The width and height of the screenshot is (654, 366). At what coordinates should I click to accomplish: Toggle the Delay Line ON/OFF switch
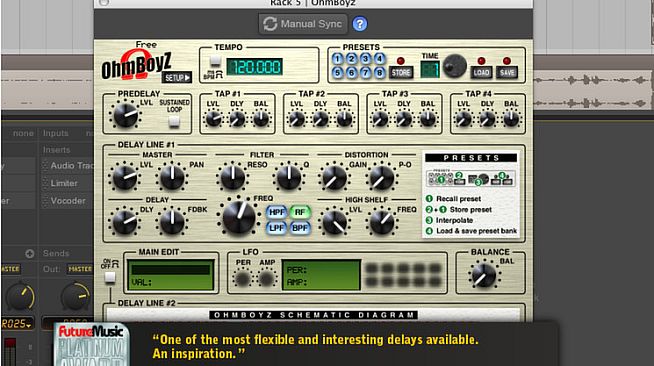(110, 277)
